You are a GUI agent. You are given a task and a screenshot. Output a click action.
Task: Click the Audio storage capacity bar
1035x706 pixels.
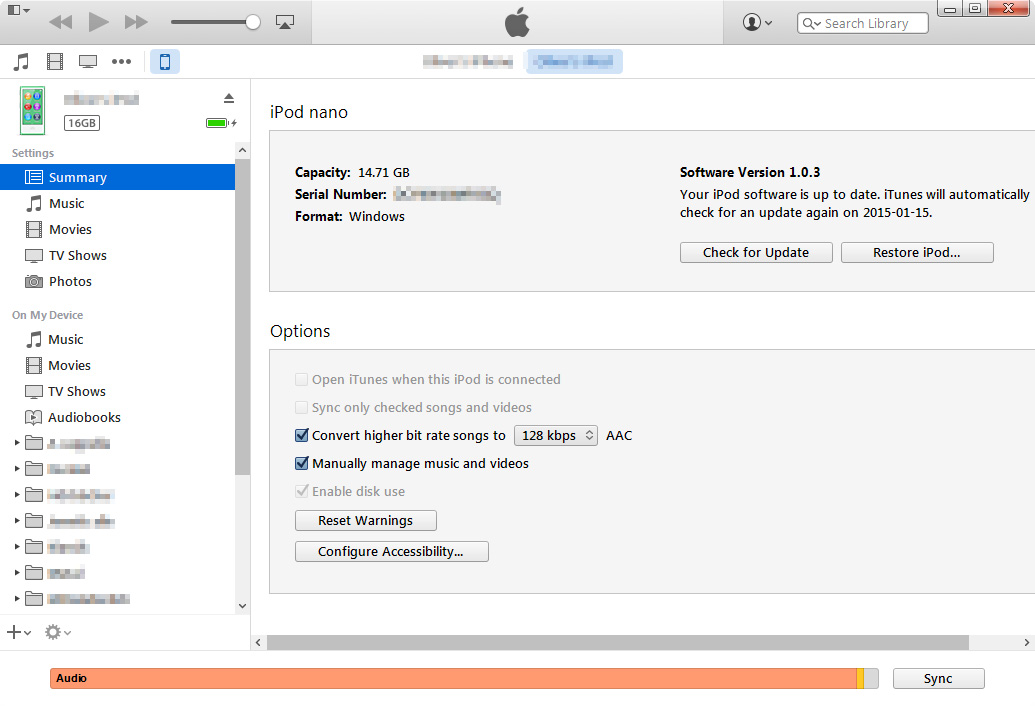[453, 678]
